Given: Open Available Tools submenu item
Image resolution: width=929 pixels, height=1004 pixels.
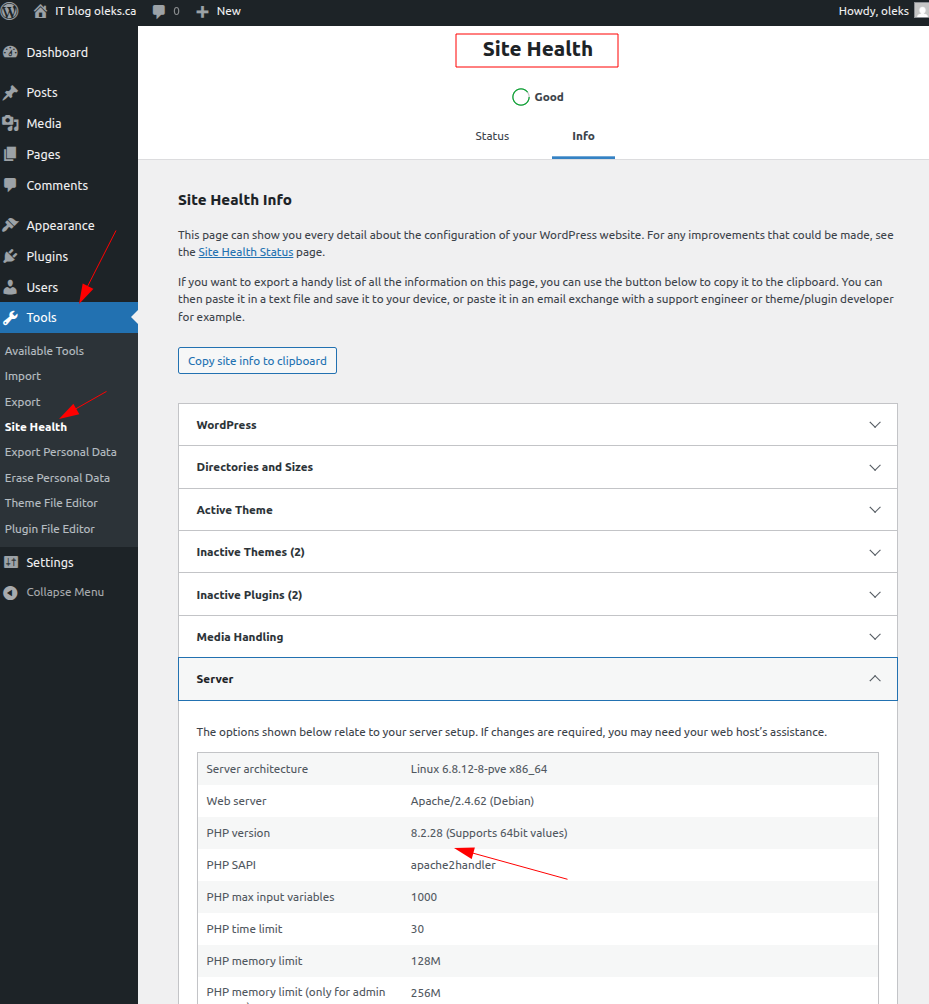Looking at the screenshot, I should click(x=44, y=351).
